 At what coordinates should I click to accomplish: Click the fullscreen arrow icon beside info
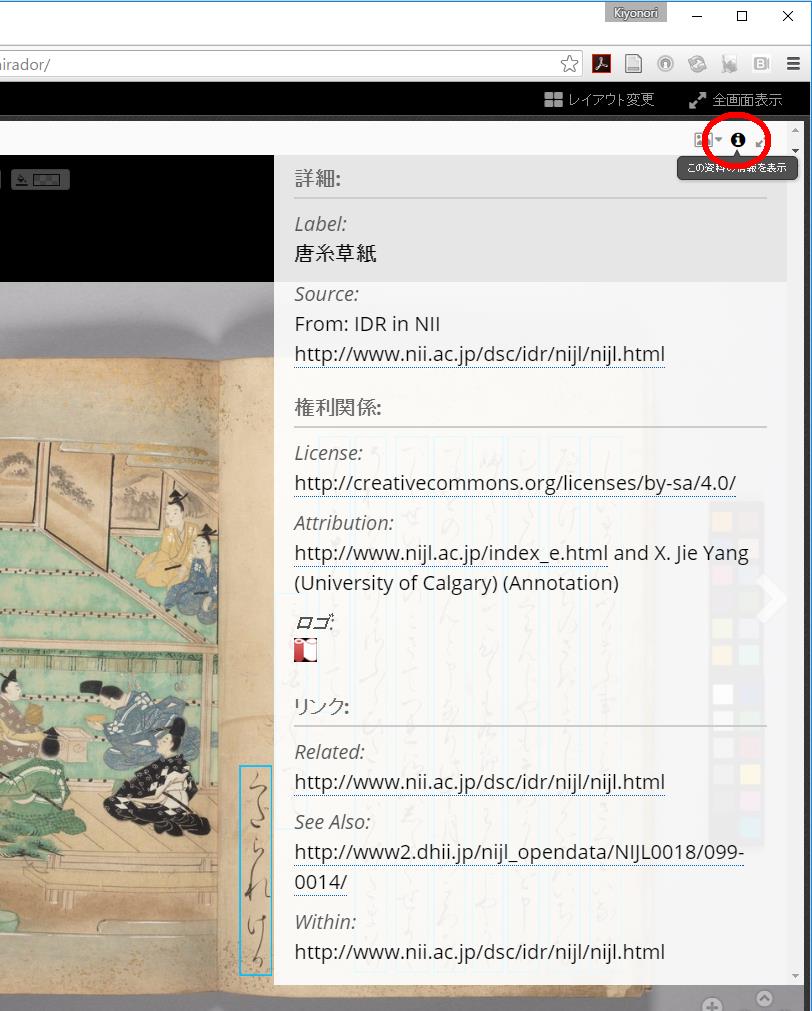tap(760, 141)
